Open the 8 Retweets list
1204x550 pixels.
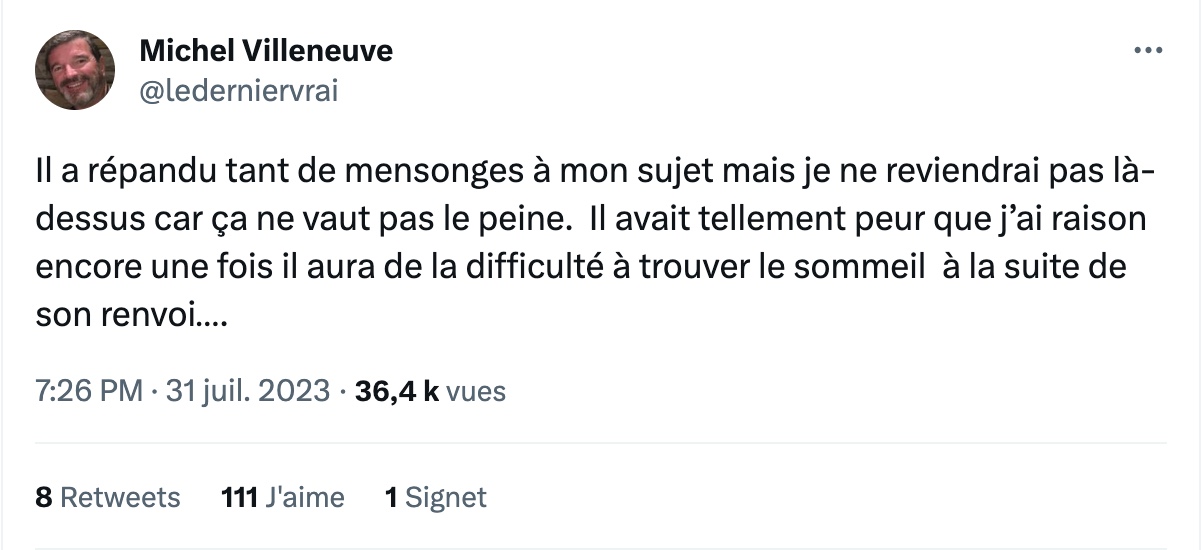[x=108, y=497]
